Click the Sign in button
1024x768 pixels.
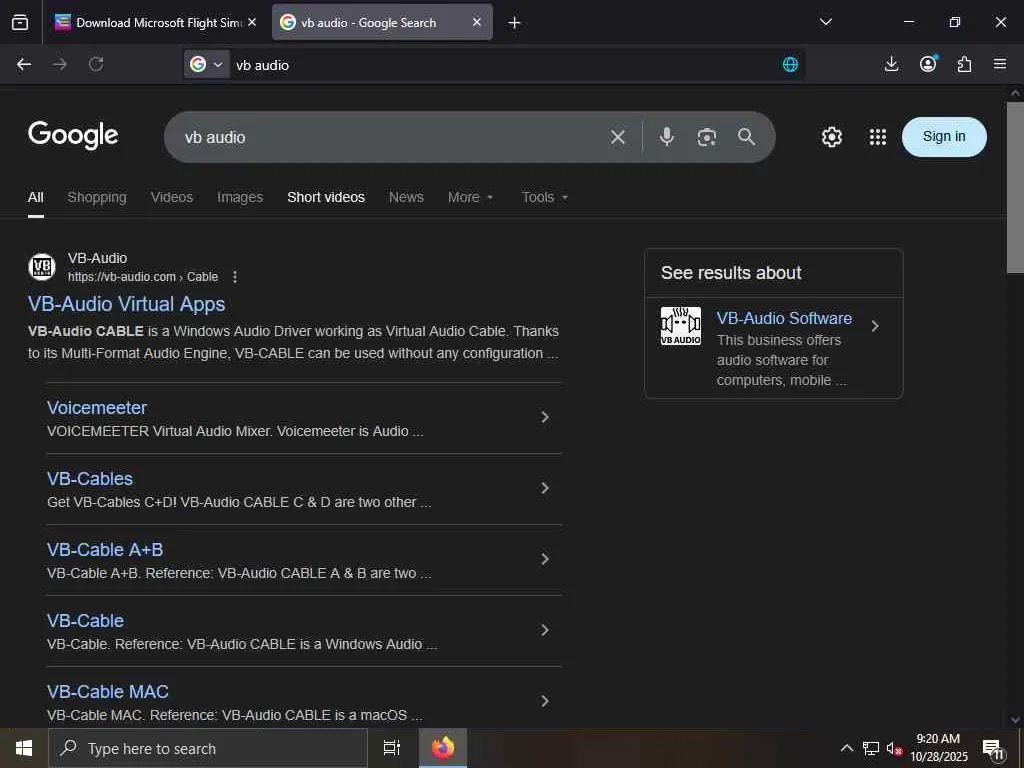(944, 136)
